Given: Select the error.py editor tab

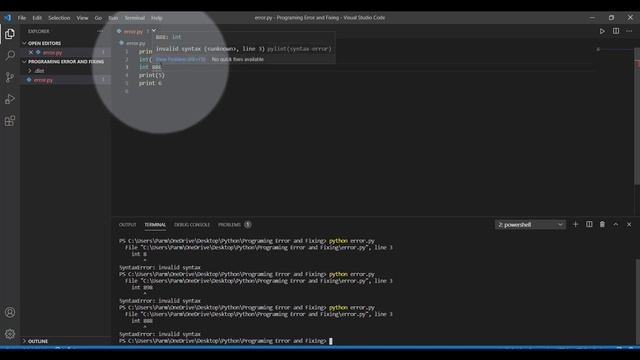Looking at the screenshot, I should (133, 31).
